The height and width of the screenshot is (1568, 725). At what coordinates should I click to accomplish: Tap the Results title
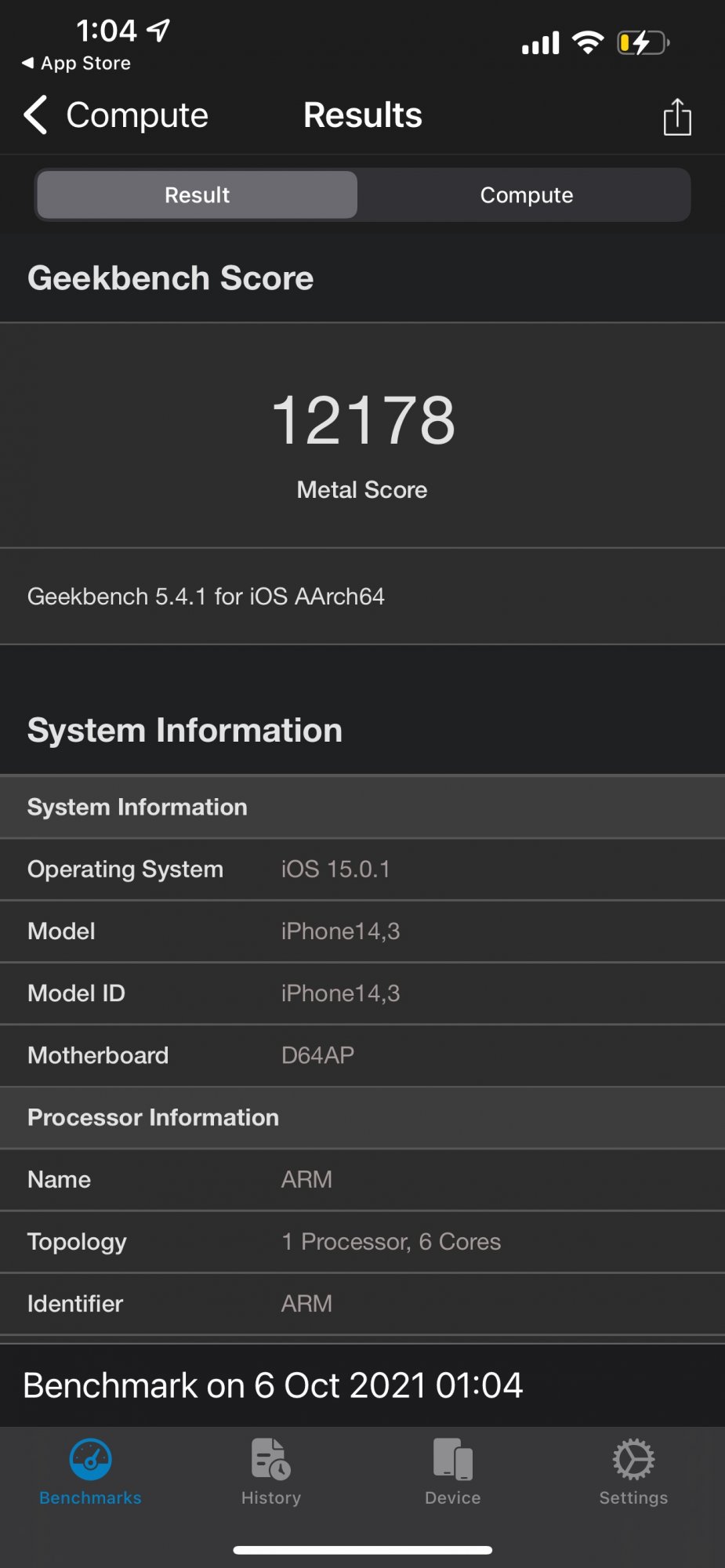pyautogui.click(x=363, y=115)
